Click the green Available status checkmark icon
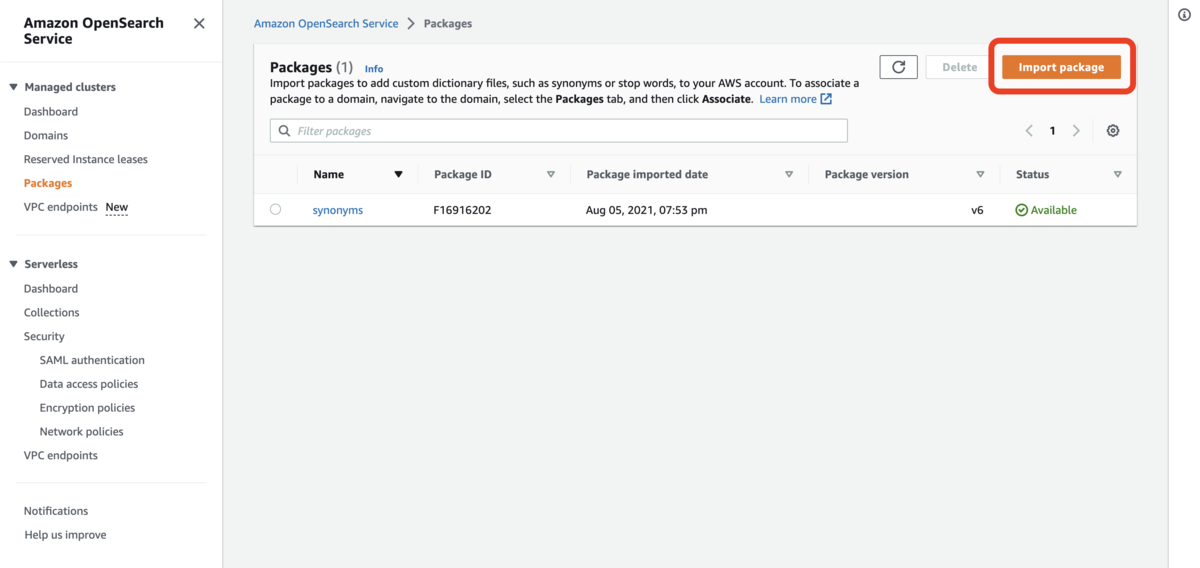This screenshot has width=1200, height=568. point(1021,210)
